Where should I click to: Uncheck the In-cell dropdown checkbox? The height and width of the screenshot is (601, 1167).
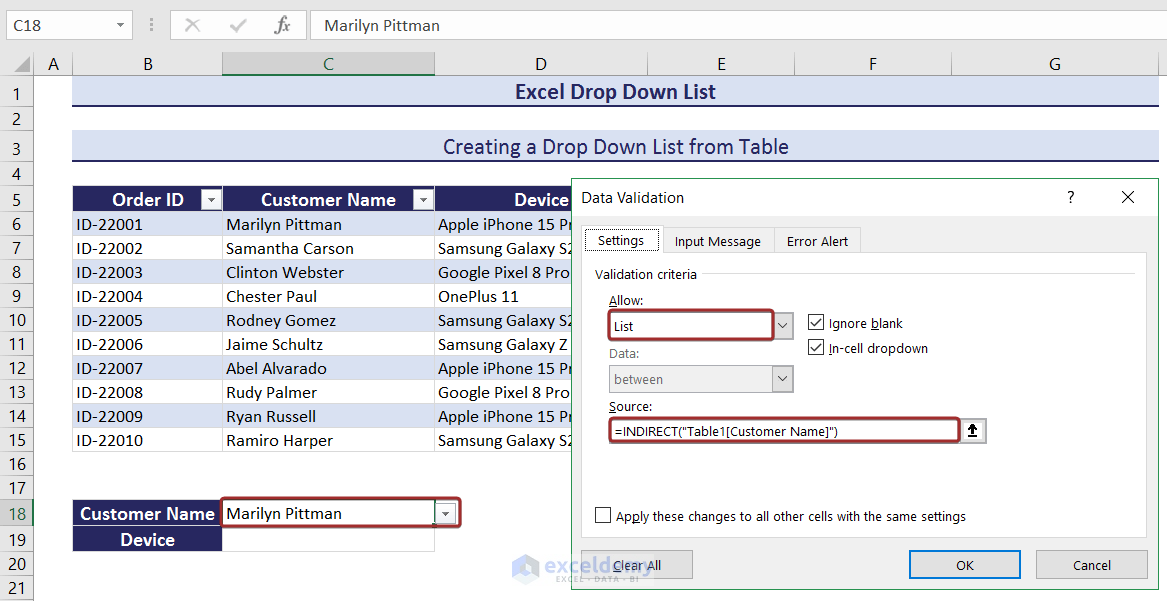pos(816,348)
